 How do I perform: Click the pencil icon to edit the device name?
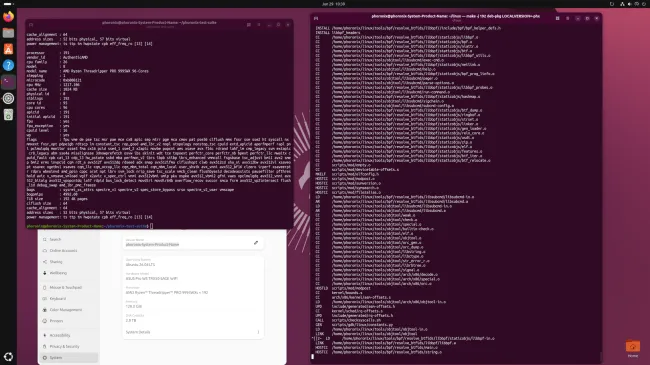click(x=256, y=243)
